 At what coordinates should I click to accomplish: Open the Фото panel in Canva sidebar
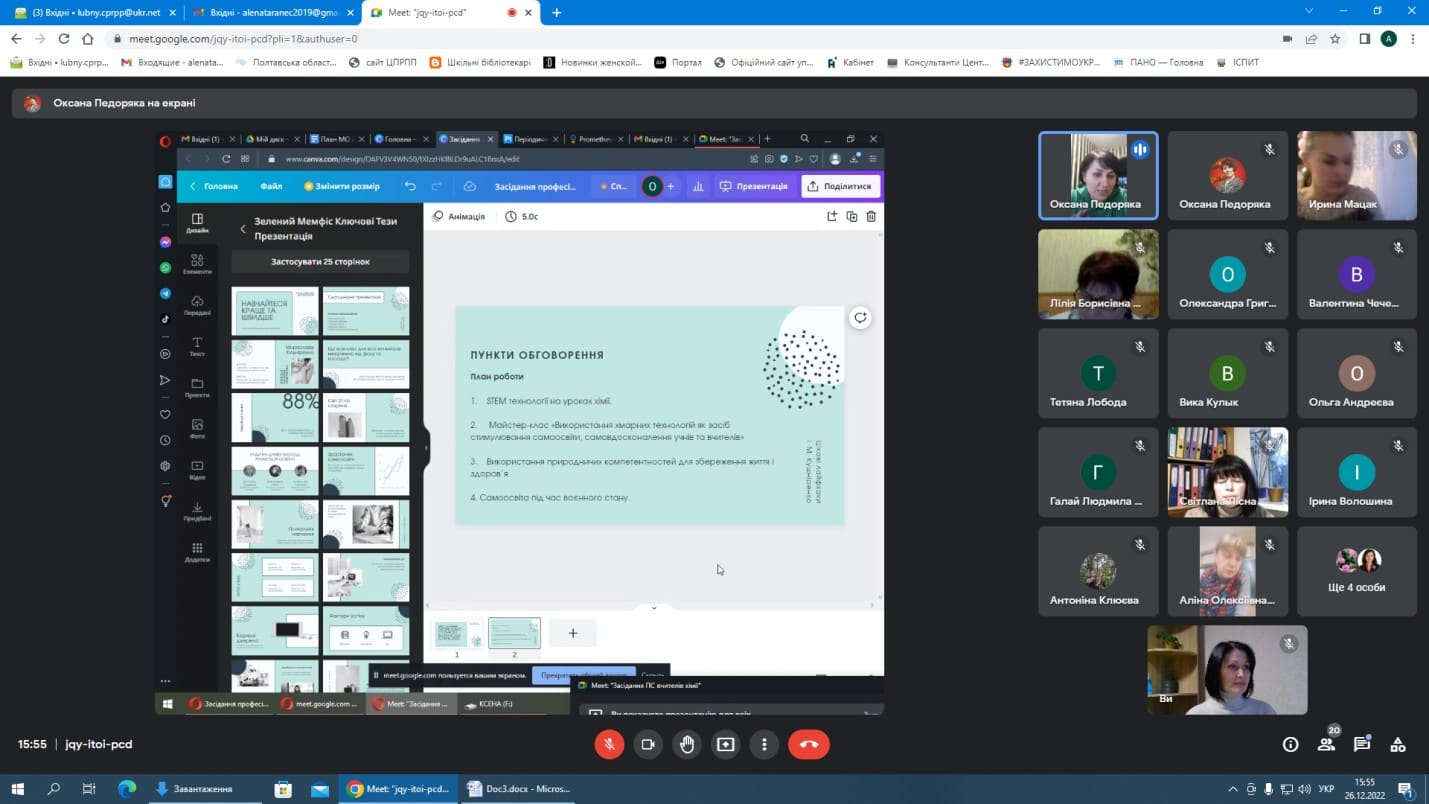197,429
